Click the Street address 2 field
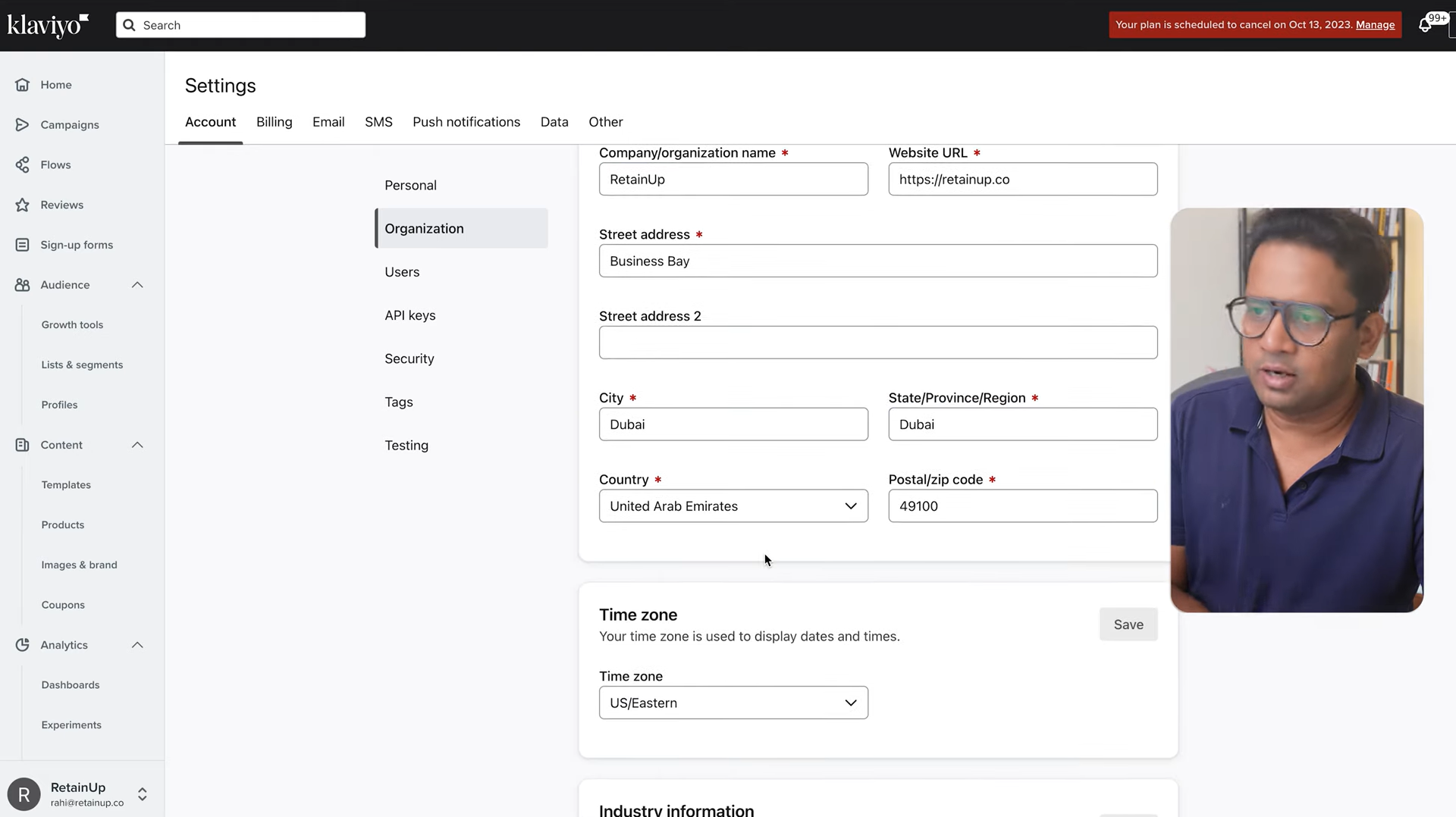This screenshot has width=1456, height=817. tap(878, 343)
